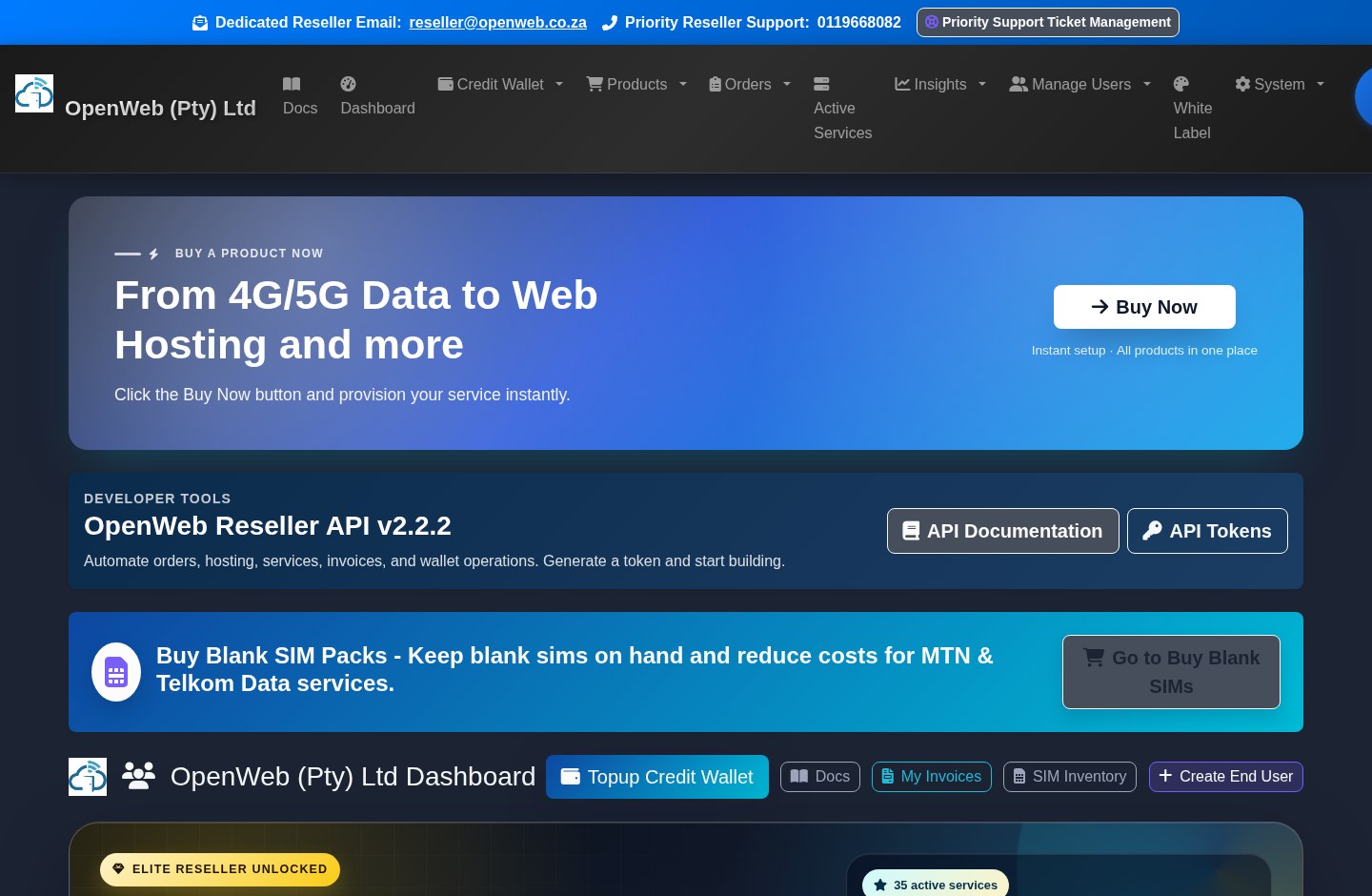The width and height of the screenshot is (1372, 896).
Task: Go to Dashboard nav item
Action: click(377, 96)
